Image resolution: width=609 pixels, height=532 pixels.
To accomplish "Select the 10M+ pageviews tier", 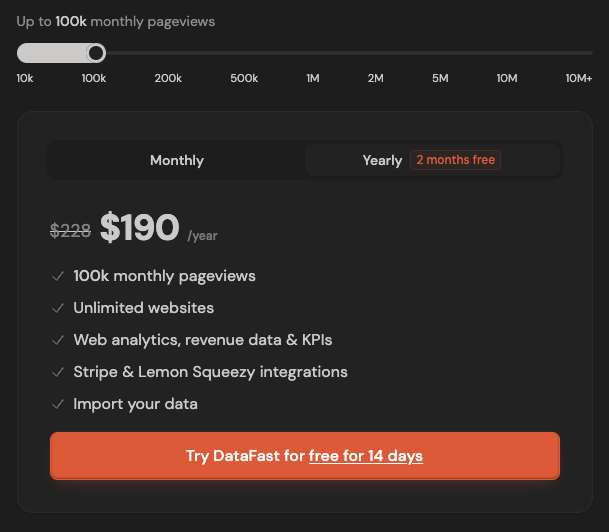I will (579, 78).
